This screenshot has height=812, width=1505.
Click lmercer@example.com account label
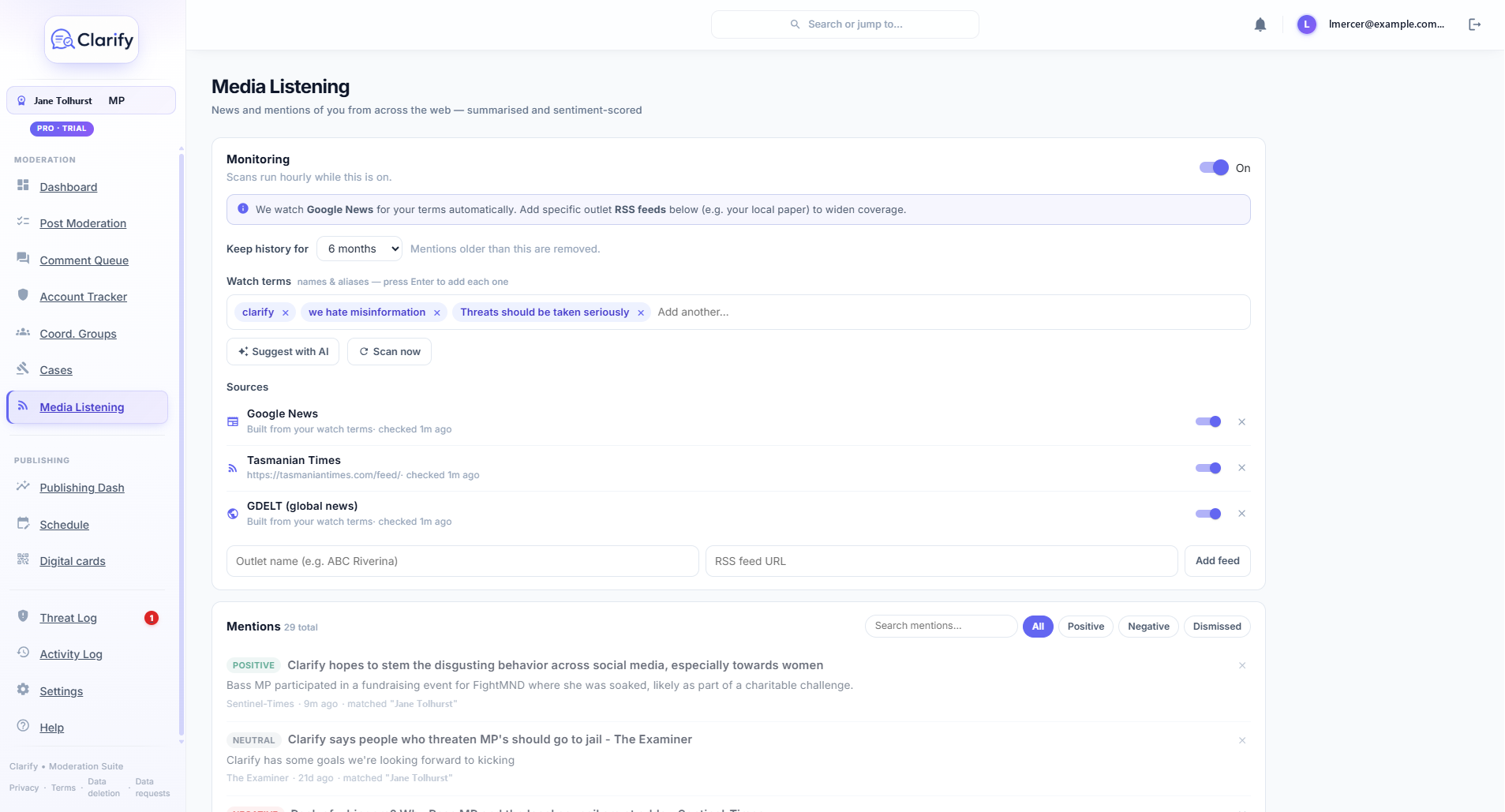(1387, 24)
